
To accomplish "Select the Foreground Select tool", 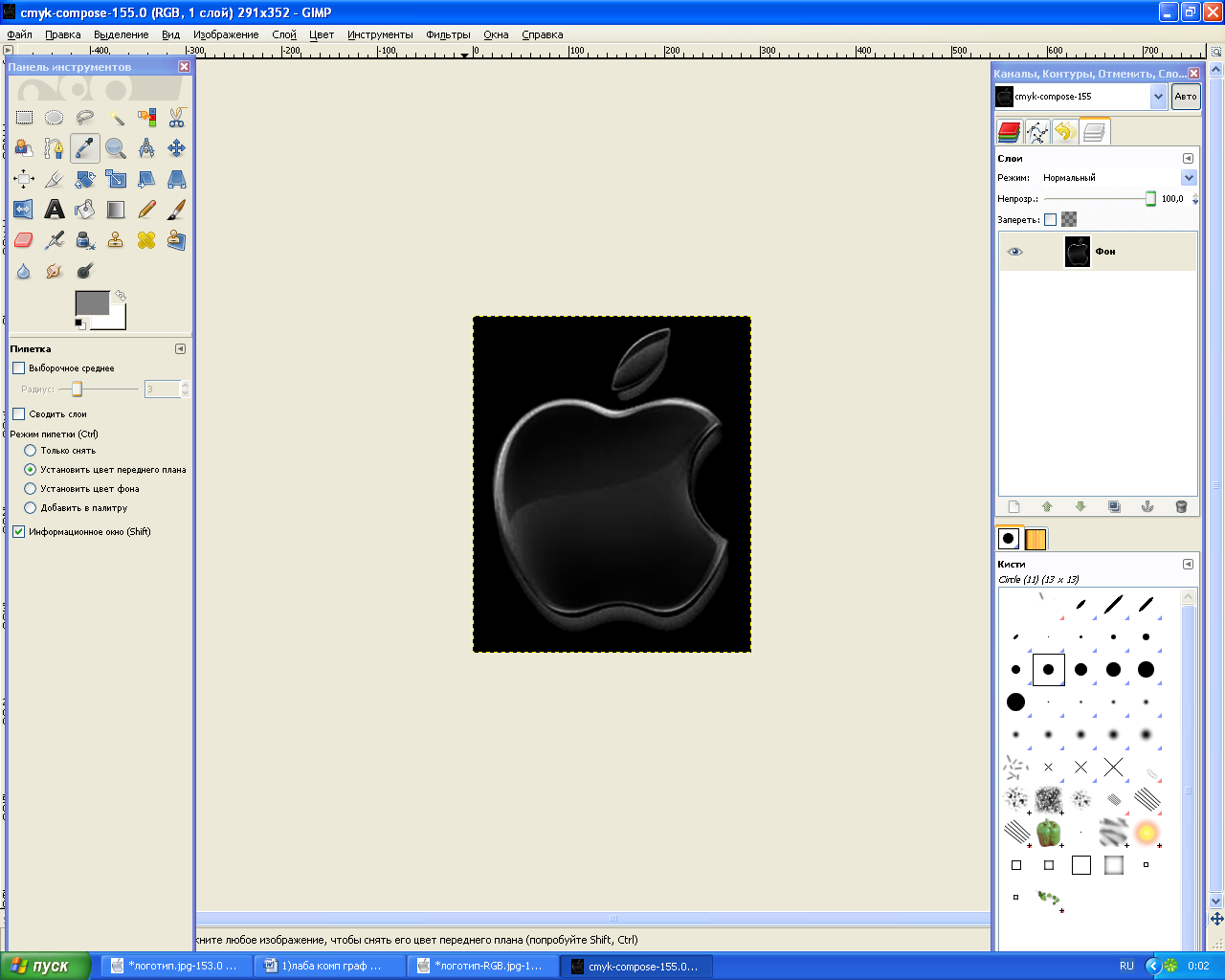I will coord(24,148).
